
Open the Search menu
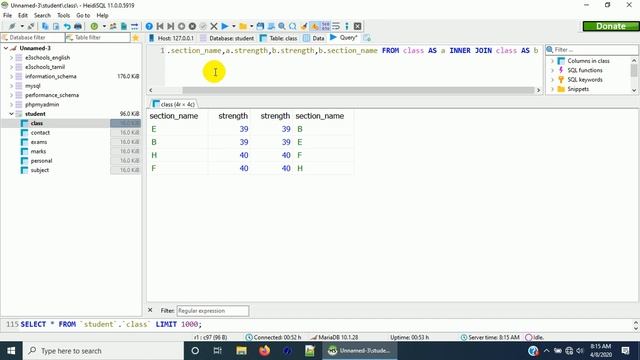(x=42, y=15)
